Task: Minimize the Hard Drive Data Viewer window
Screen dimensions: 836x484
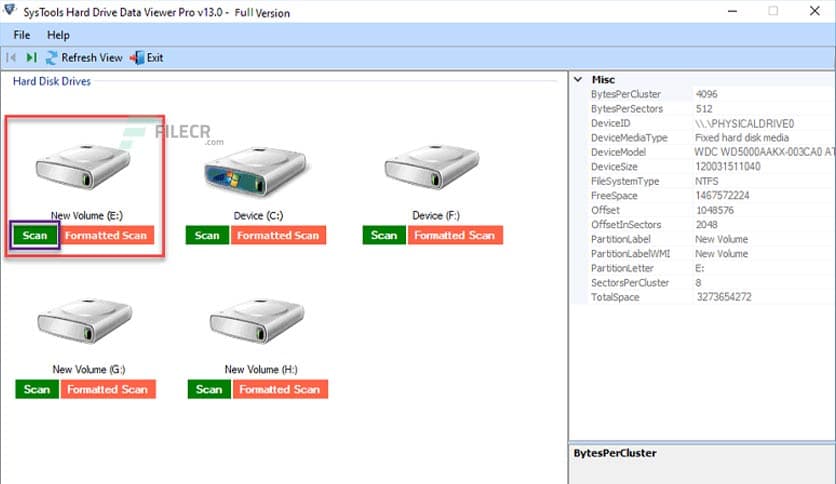Action: pos(733,11)
